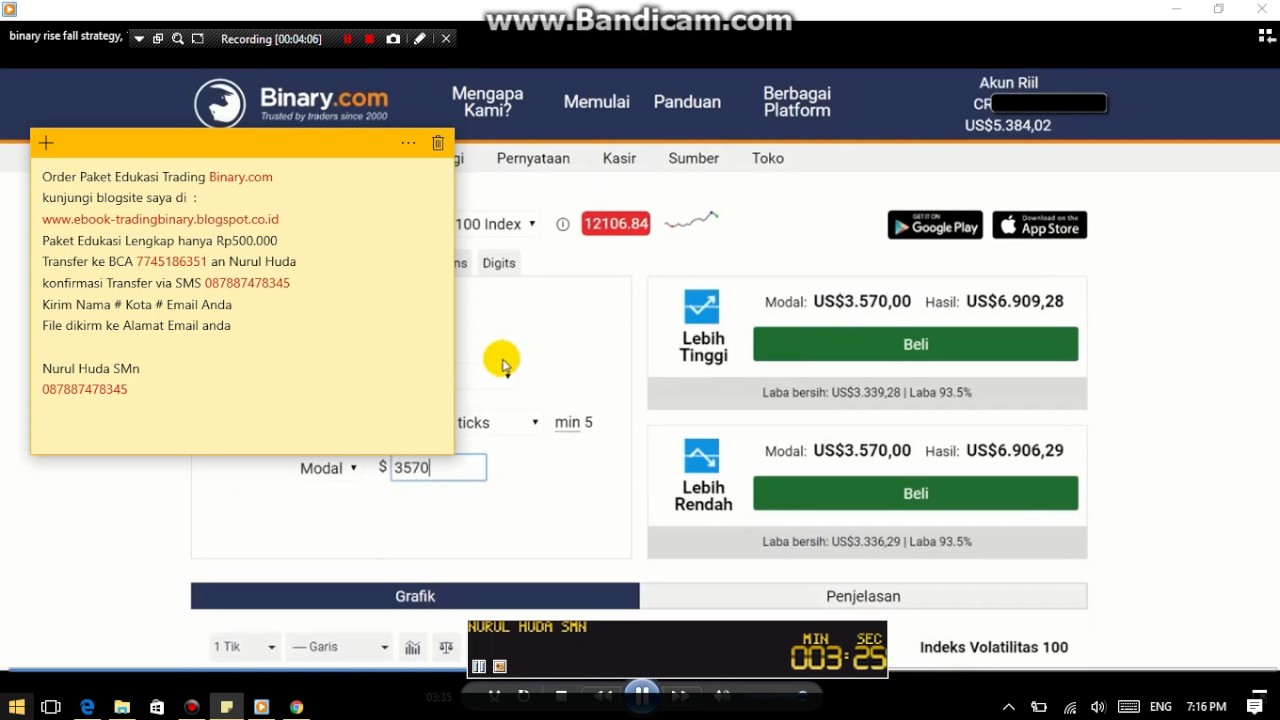
Task: Open Google Chrome from taskbar
Action: 296,707
